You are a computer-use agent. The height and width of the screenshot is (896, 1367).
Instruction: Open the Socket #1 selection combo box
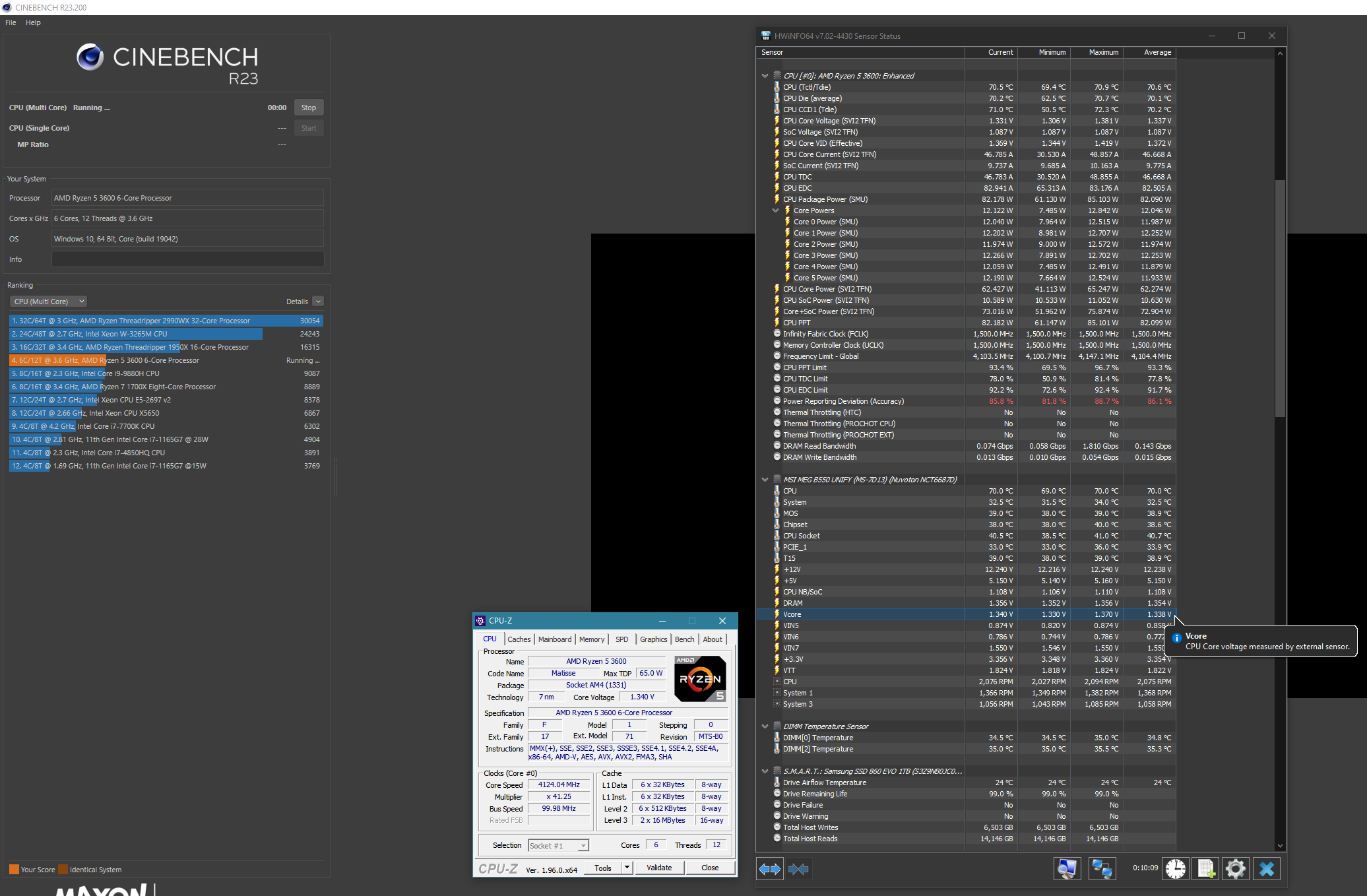point(558,846)
